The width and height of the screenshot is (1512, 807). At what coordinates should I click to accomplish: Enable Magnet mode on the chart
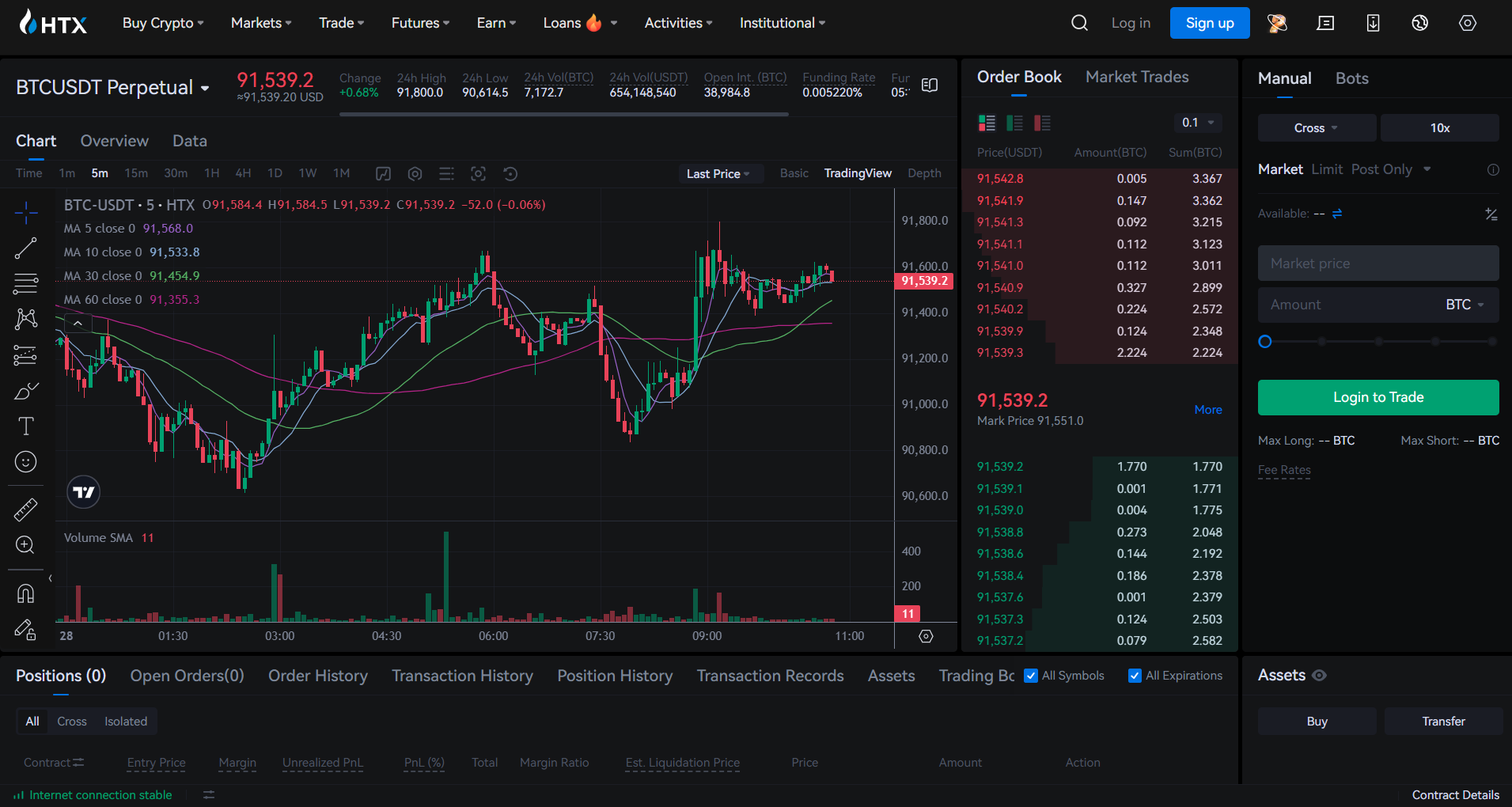click(25, 592)
